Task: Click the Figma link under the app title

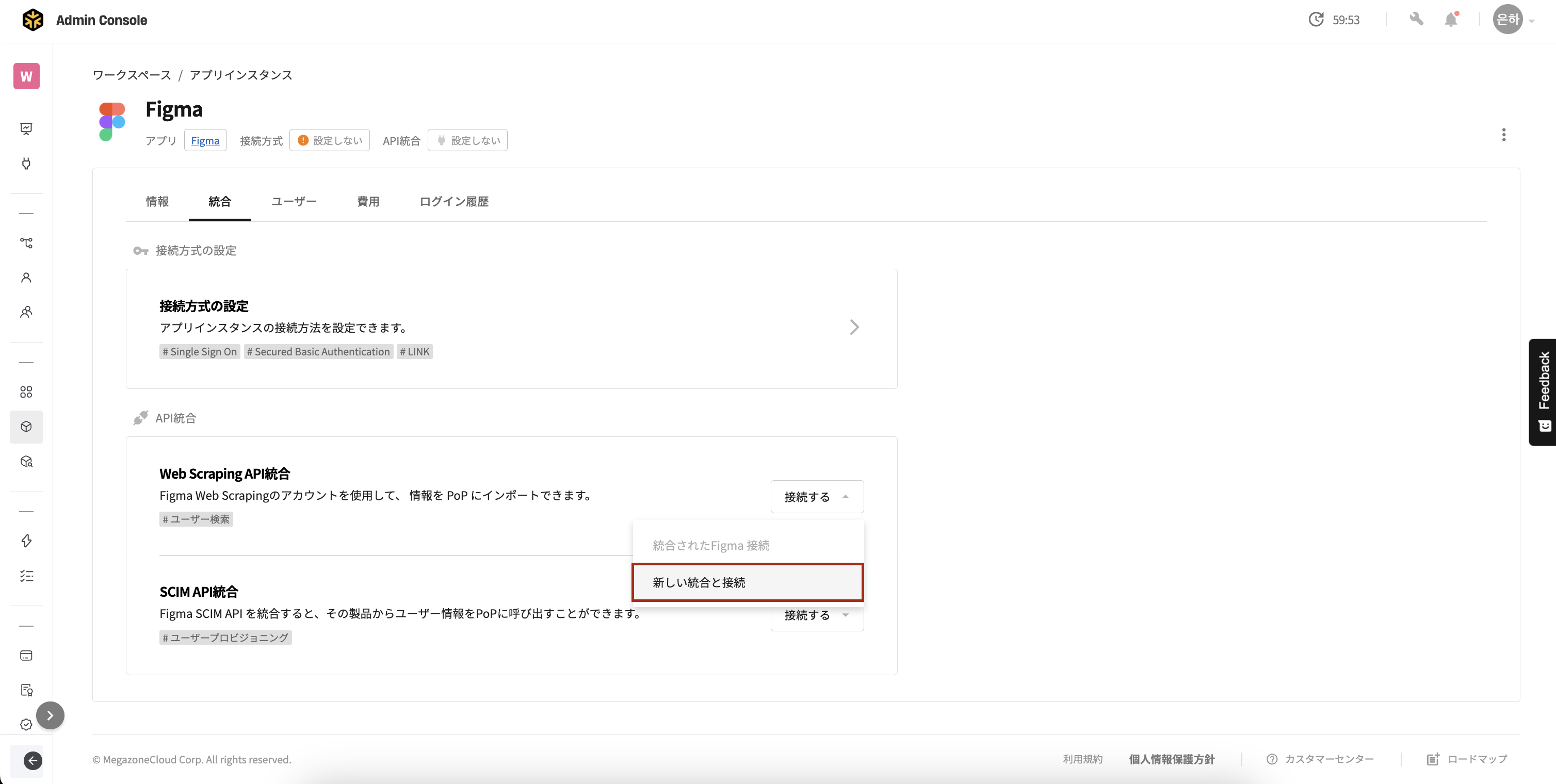Action: click(205, 140)
